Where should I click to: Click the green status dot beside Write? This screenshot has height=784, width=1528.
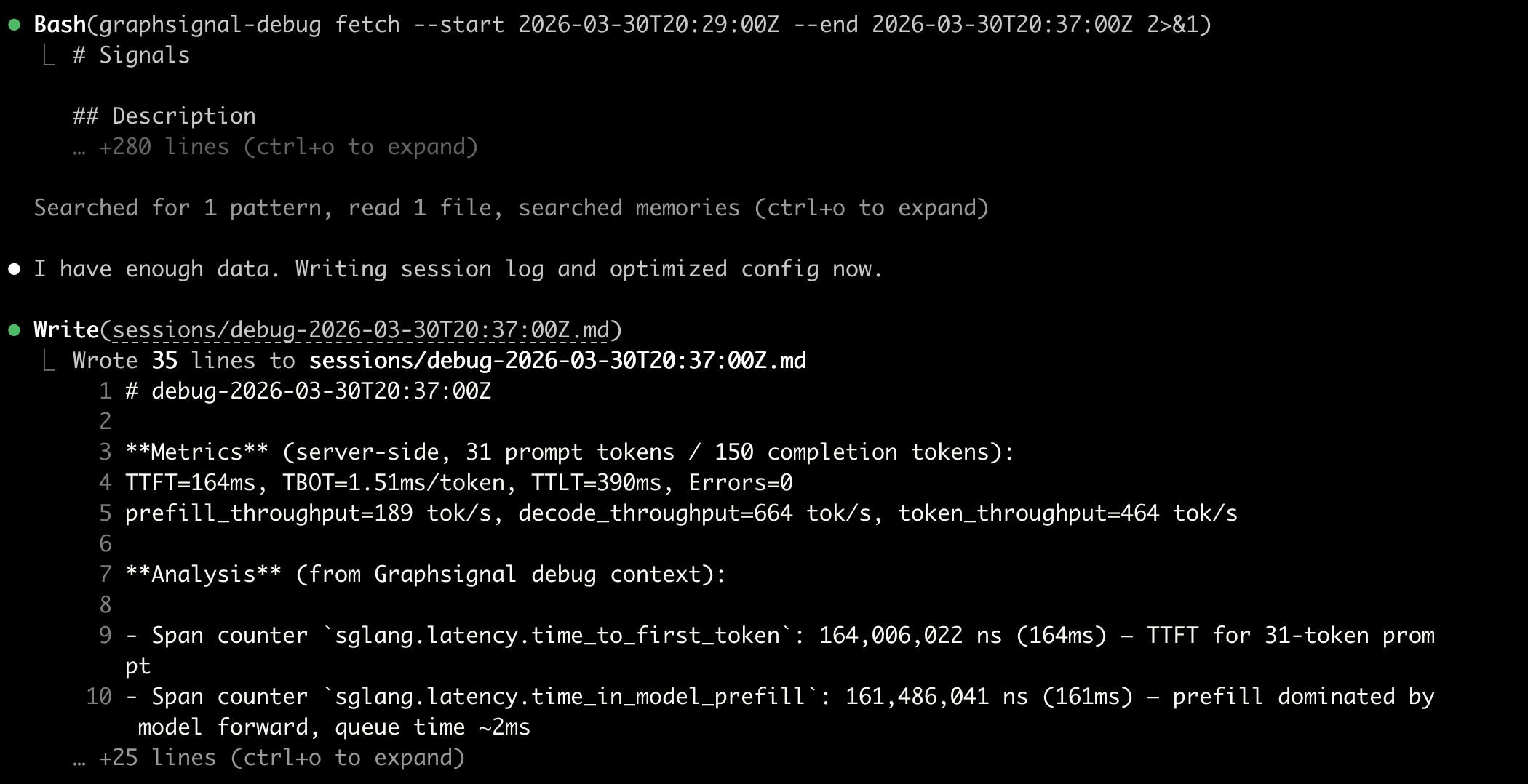[14, 330]
